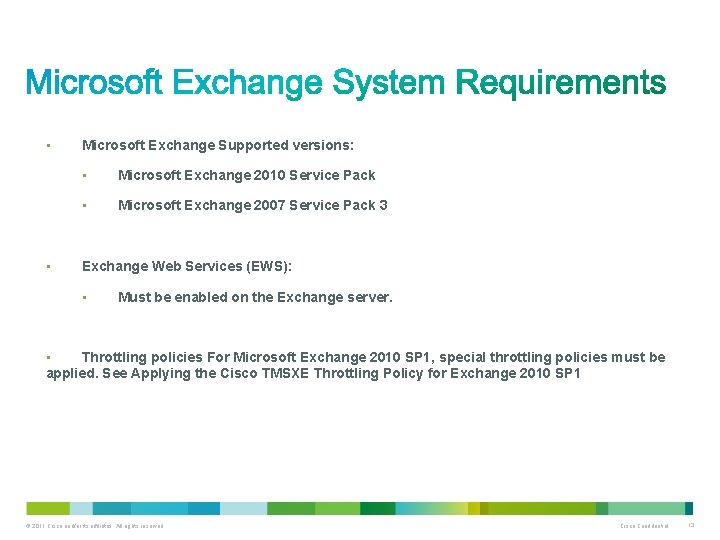Select the line "Microsoft Exchange Supported versions:"
The height and width of the screenshot is (540, 720).
tap(218, 146)
